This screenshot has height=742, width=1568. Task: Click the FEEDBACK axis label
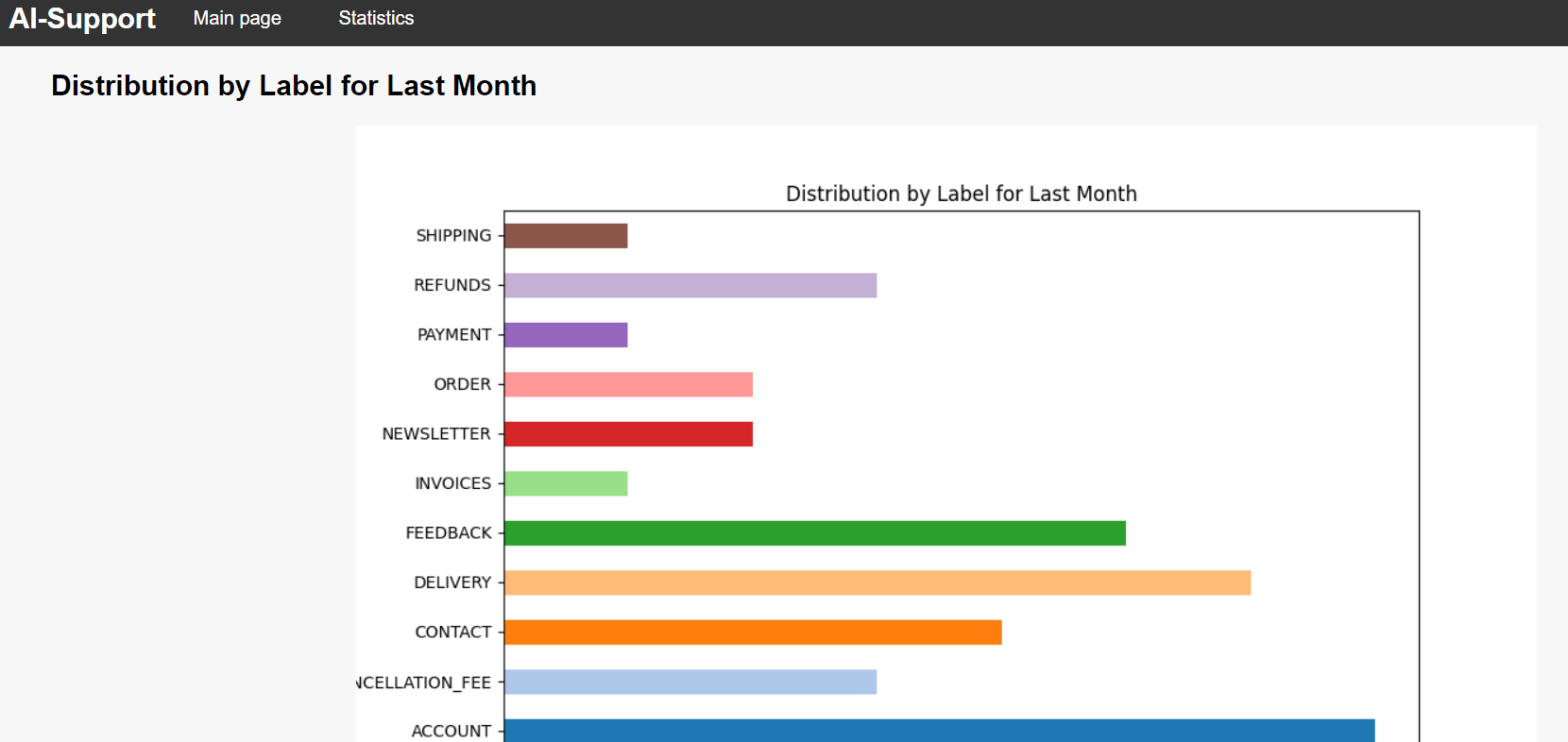[x=449, y=533]
